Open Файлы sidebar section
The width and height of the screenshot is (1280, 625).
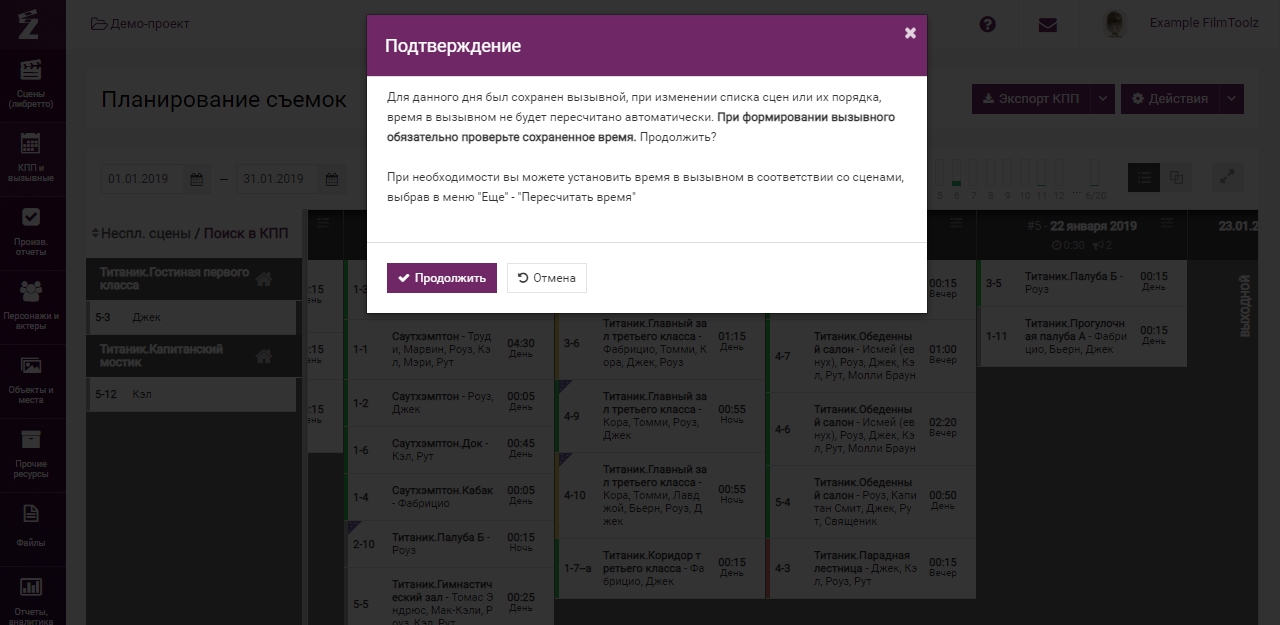(32, 526)
